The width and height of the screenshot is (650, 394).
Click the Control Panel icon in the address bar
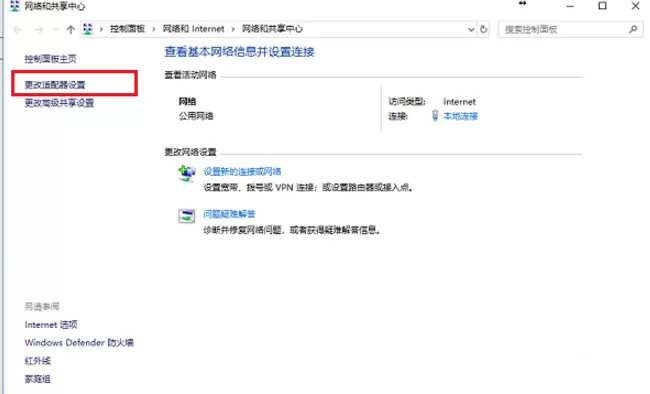[88, 29]
